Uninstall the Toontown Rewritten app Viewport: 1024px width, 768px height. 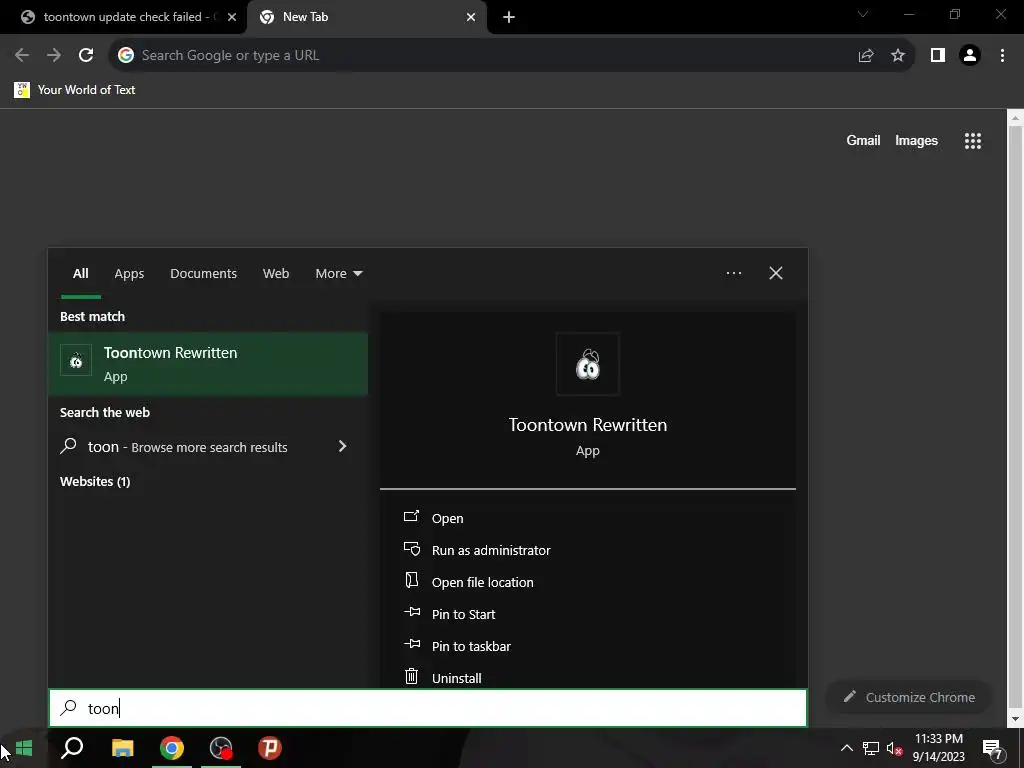coord(456,679)
